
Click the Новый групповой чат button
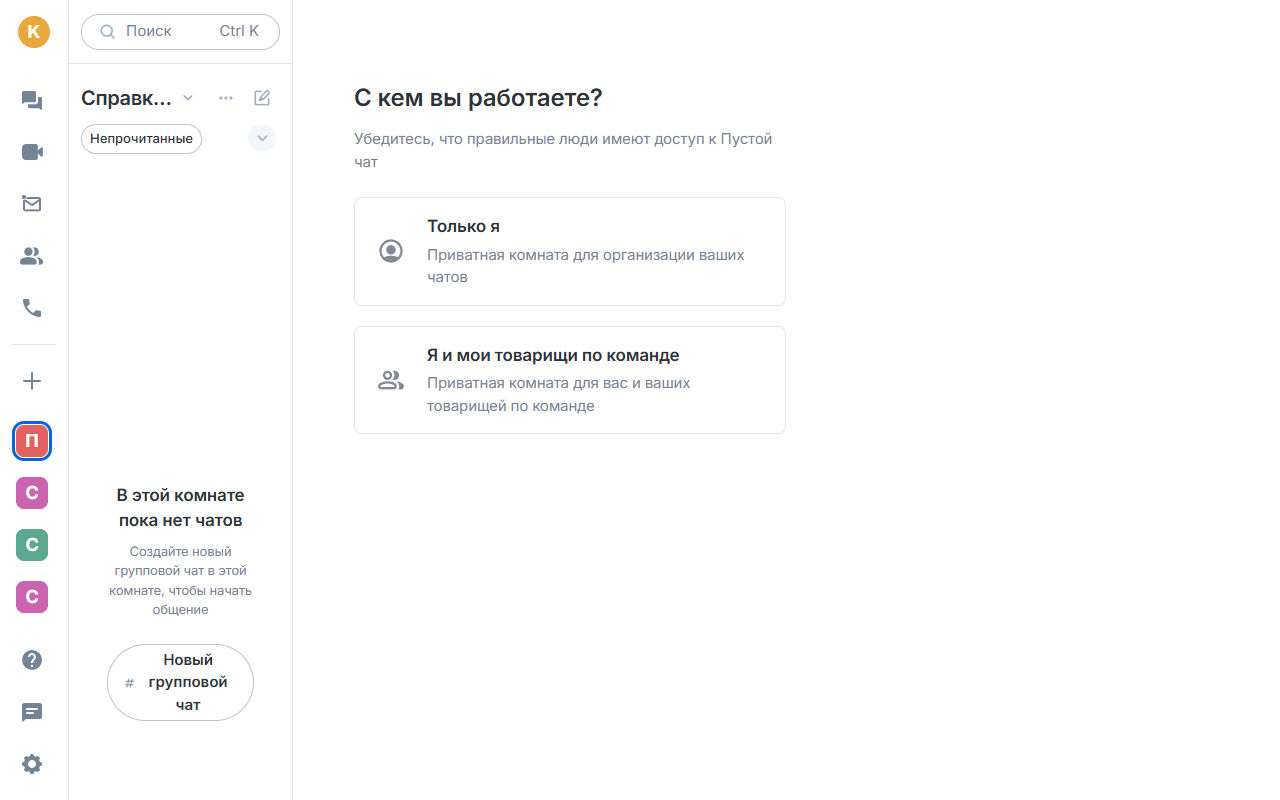coord(180,682)
